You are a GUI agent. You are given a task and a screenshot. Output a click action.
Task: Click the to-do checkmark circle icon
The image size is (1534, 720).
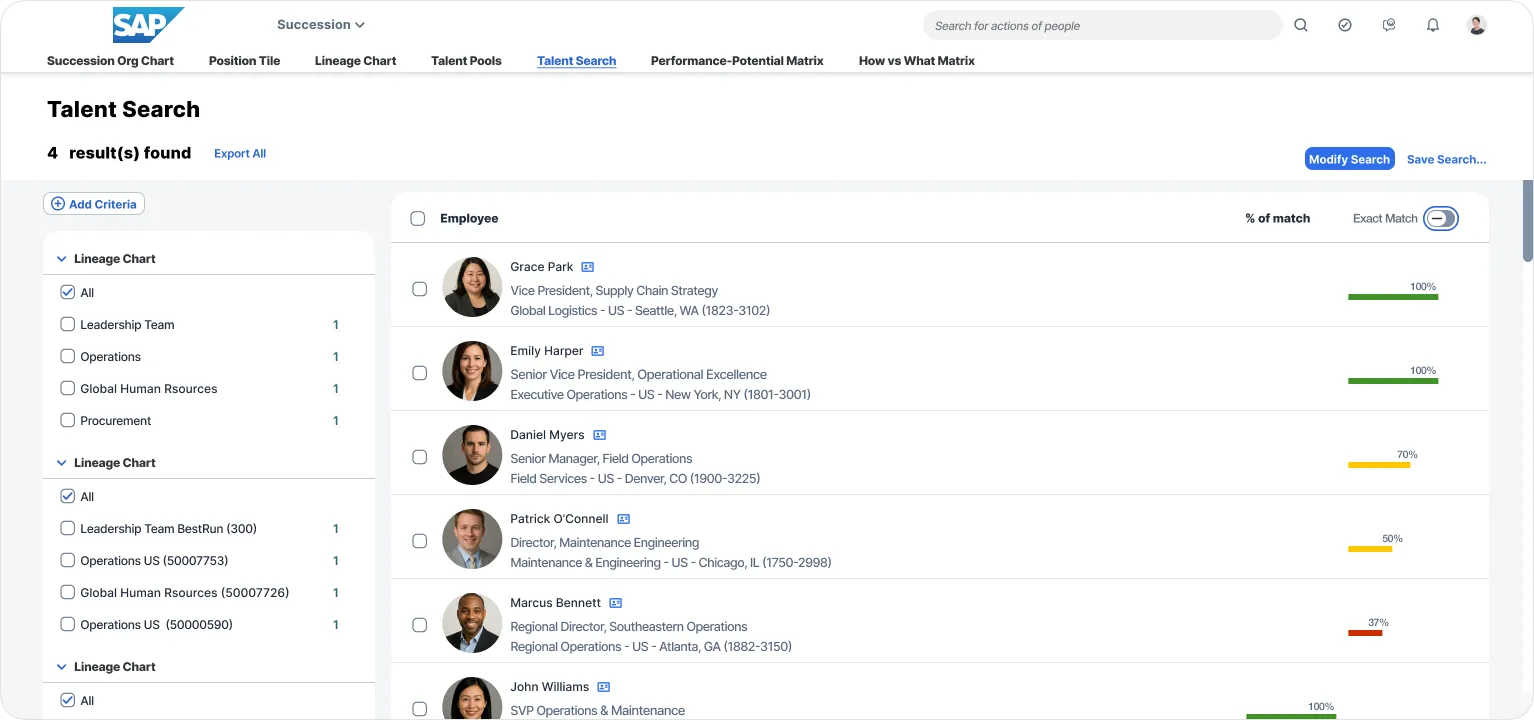pyautogui.click(x=1344, y=25)
